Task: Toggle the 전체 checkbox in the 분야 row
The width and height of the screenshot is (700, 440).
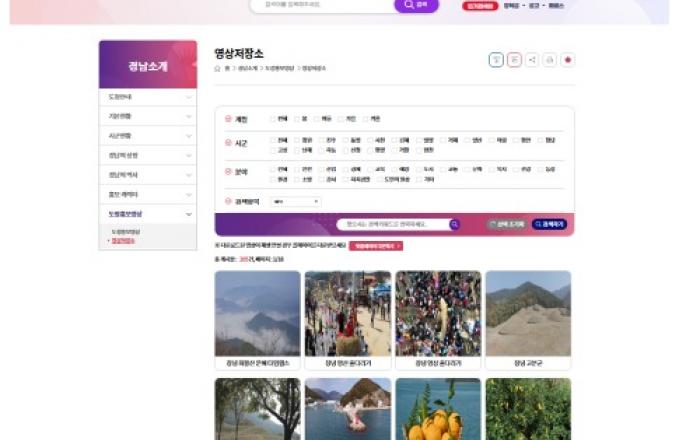Action: (x=274, y=169)
